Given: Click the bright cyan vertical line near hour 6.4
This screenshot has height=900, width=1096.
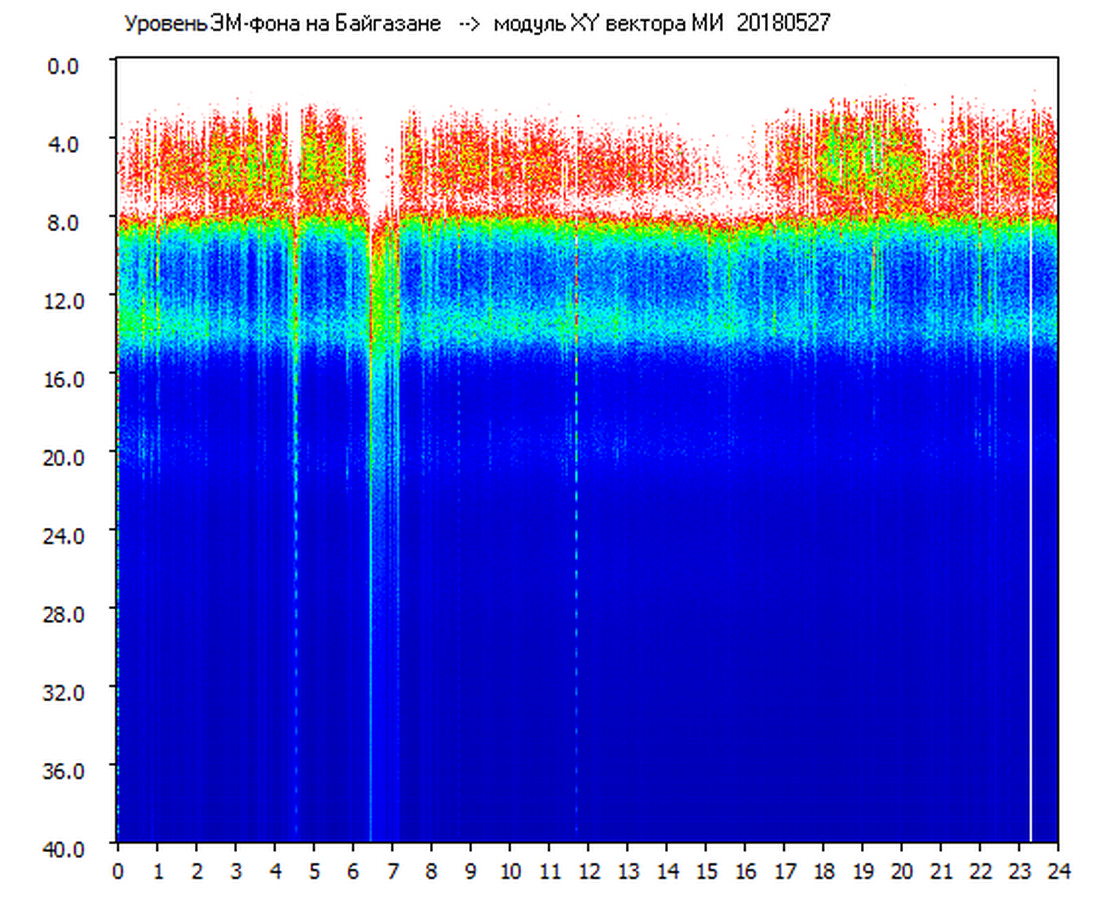Looking at the screenshot, I should coord(370,600).
